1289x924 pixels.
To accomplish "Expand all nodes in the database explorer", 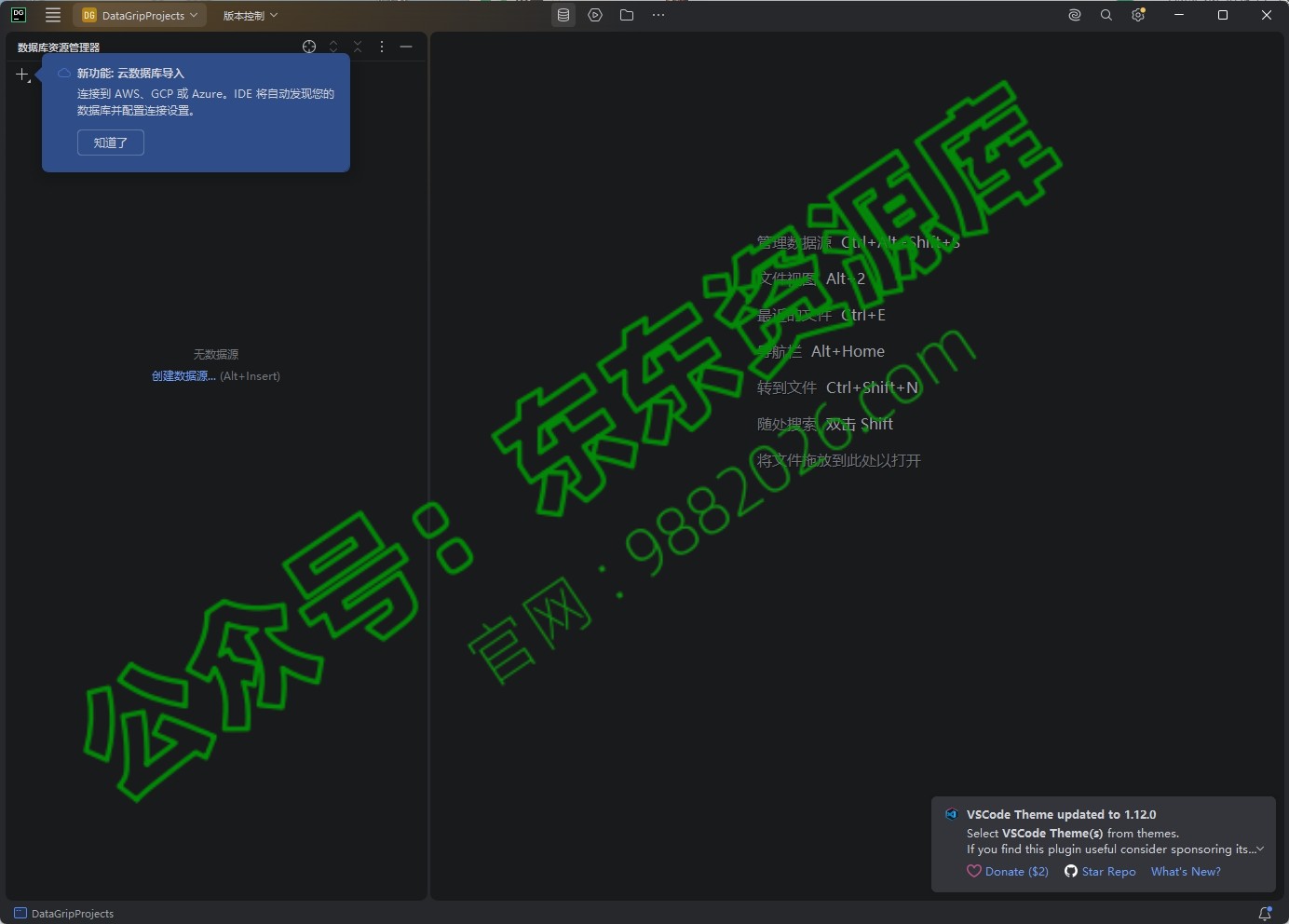I will coord(333,47).
